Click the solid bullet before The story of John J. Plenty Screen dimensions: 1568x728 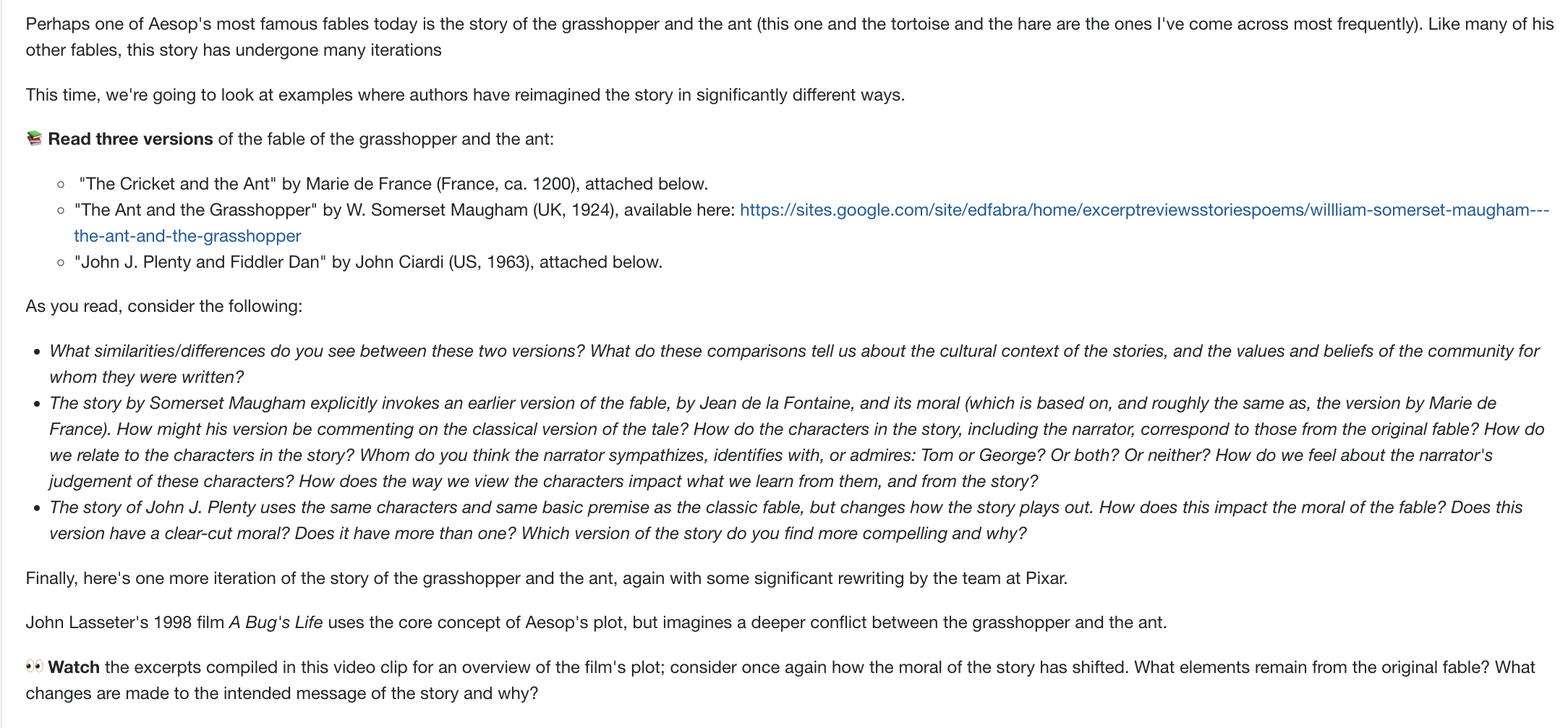[37, 509]
